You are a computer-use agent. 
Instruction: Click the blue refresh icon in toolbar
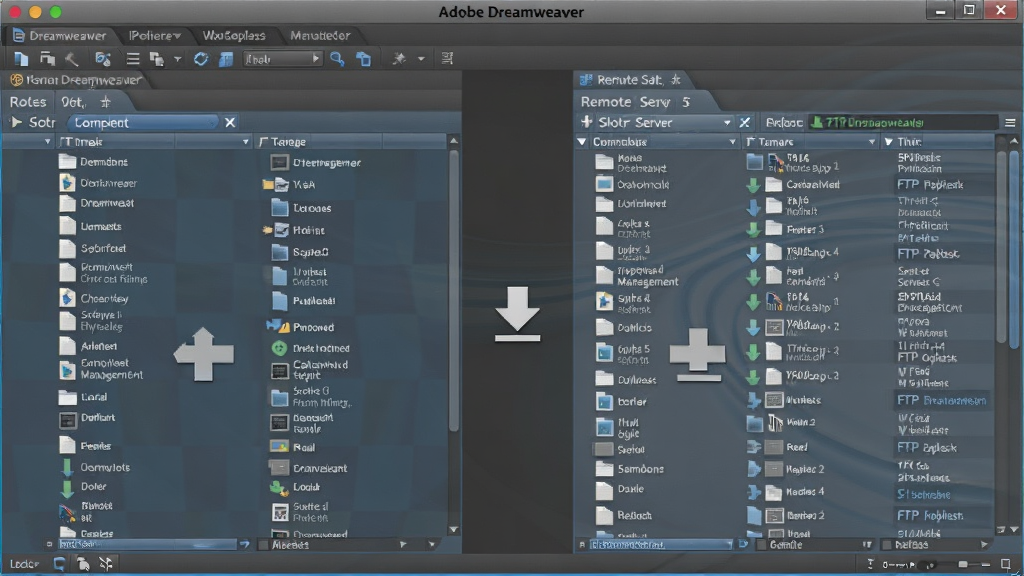[x=201, y=59]
